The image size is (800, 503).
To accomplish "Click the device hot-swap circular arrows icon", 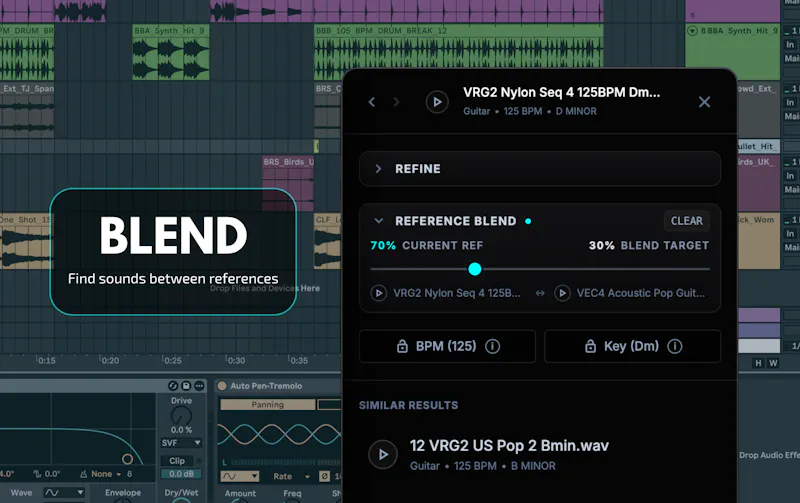I will [x=173, y=386].
